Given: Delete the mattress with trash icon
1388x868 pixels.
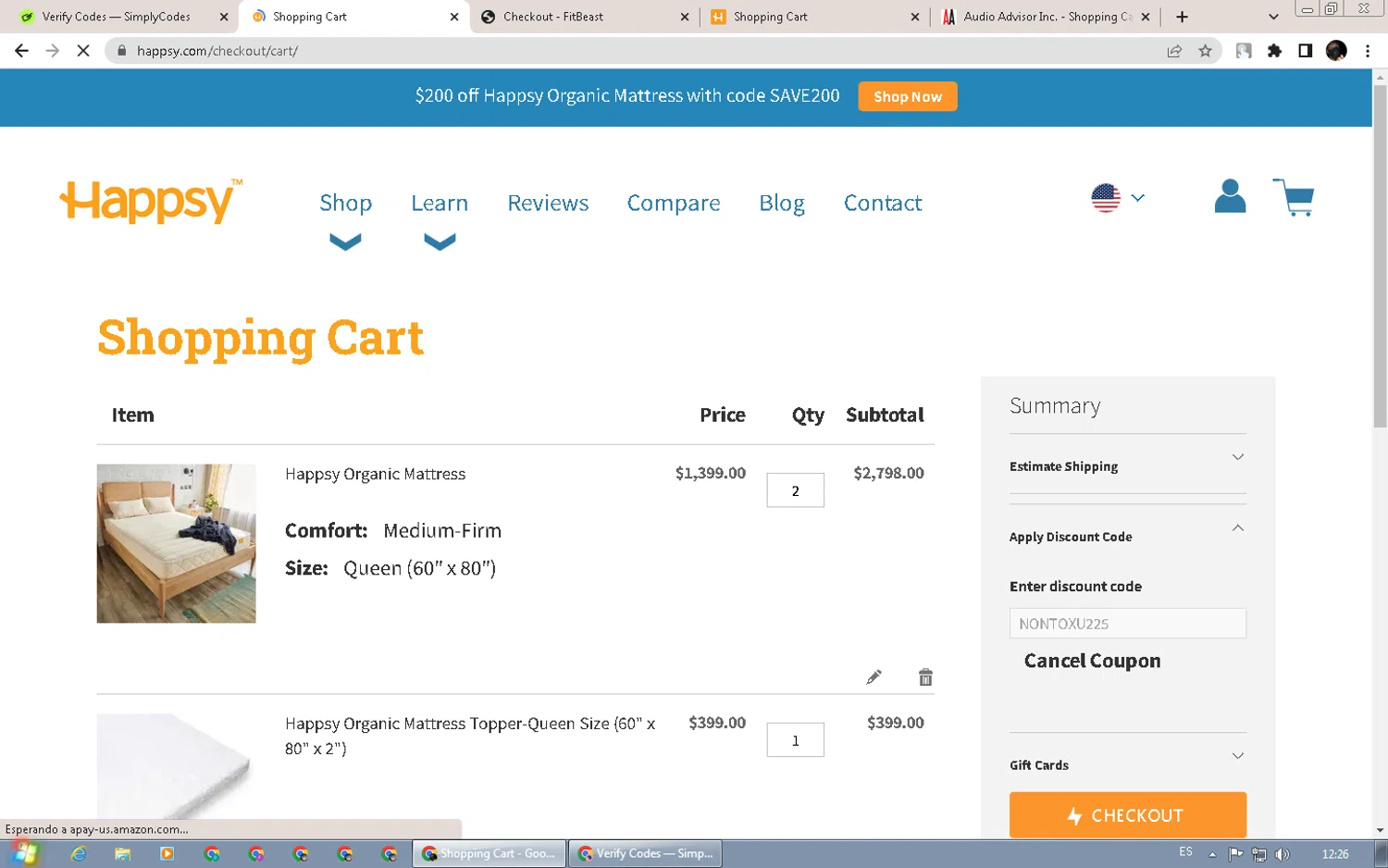Looking at the screenshot, I should pos(925,677).
